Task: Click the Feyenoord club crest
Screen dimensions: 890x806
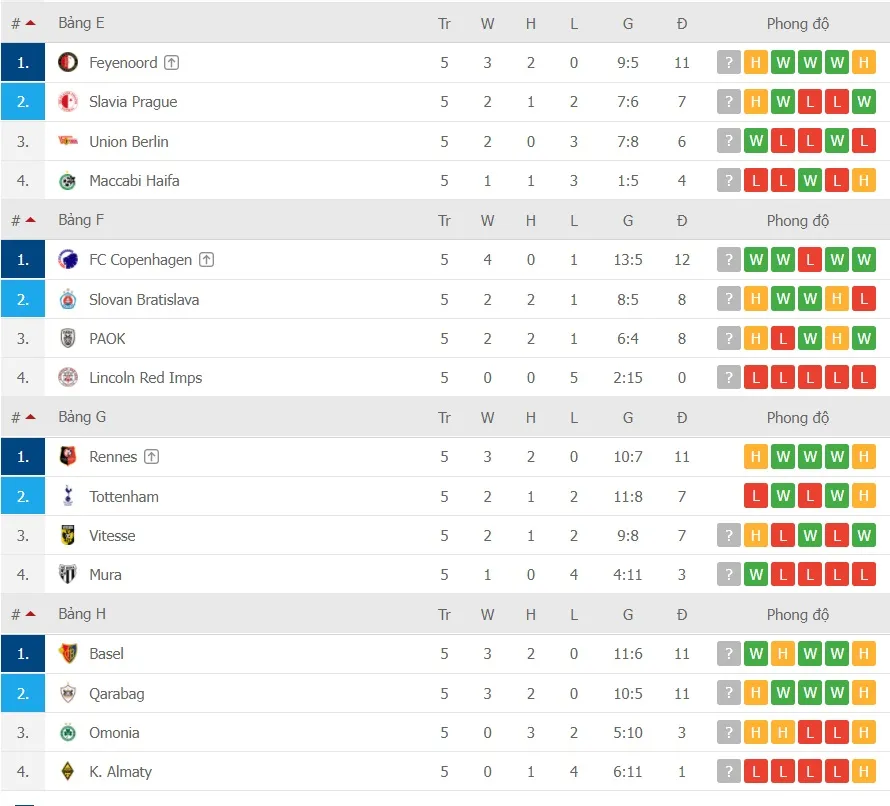Action: (x=66, y=62)
